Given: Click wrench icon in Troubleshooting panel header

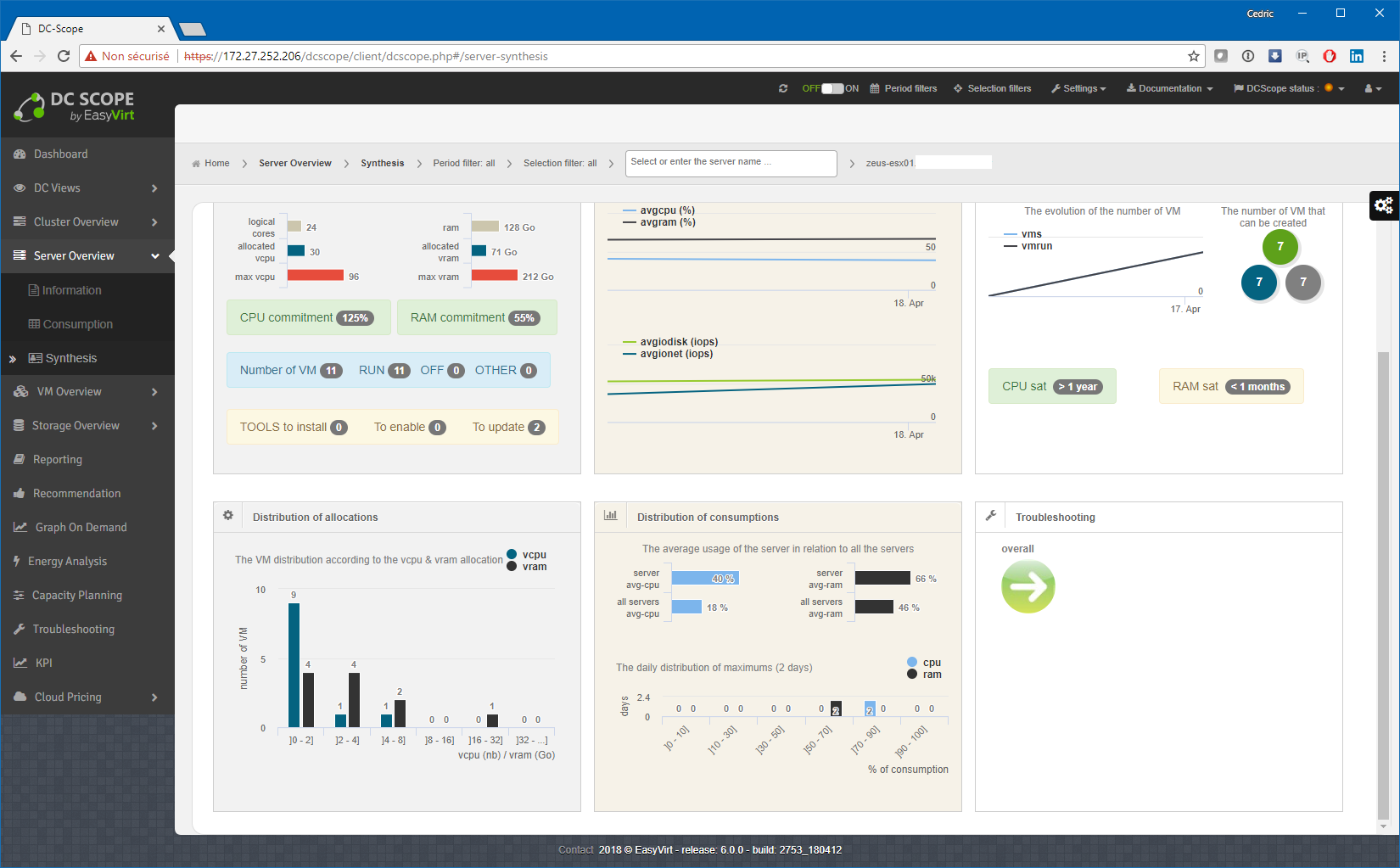Looking at the screenshot, I should click(x=990, y=516).
